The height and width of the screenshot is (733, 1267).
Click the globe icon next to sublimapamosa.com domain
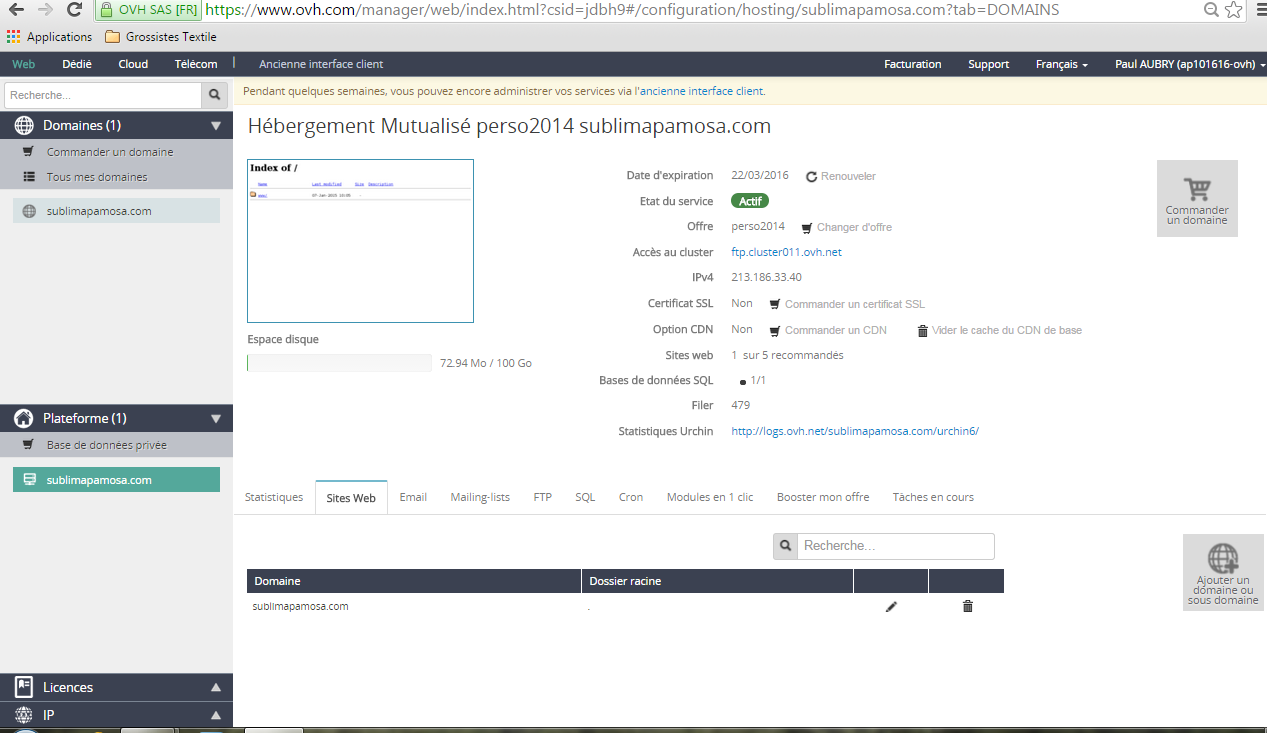(x=29, y=211)
